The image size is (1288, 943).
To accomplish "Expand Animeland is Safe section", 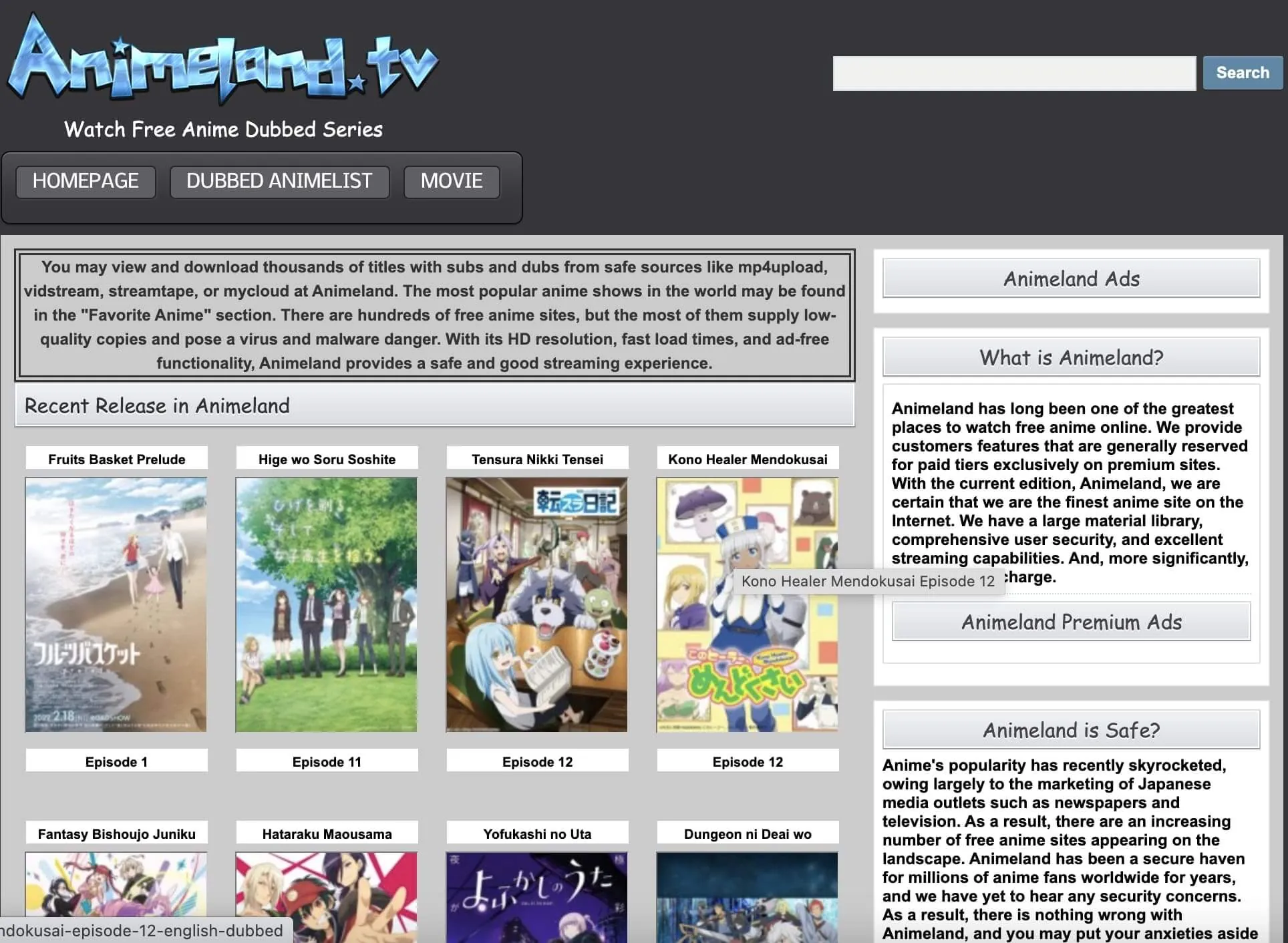I will tap(1071, 730).
